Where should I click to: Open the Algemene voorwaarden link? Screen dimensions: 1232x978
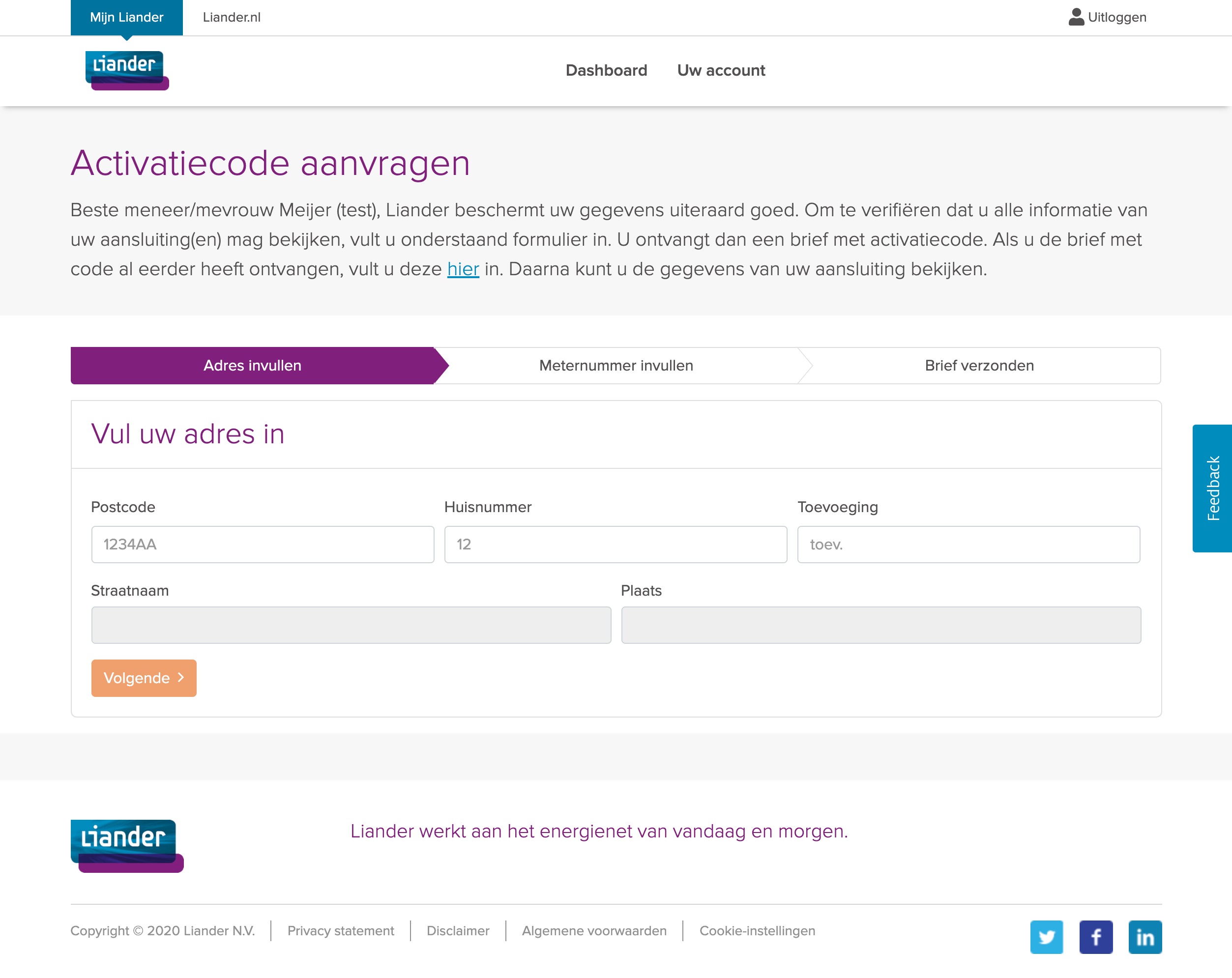(594, 931)
